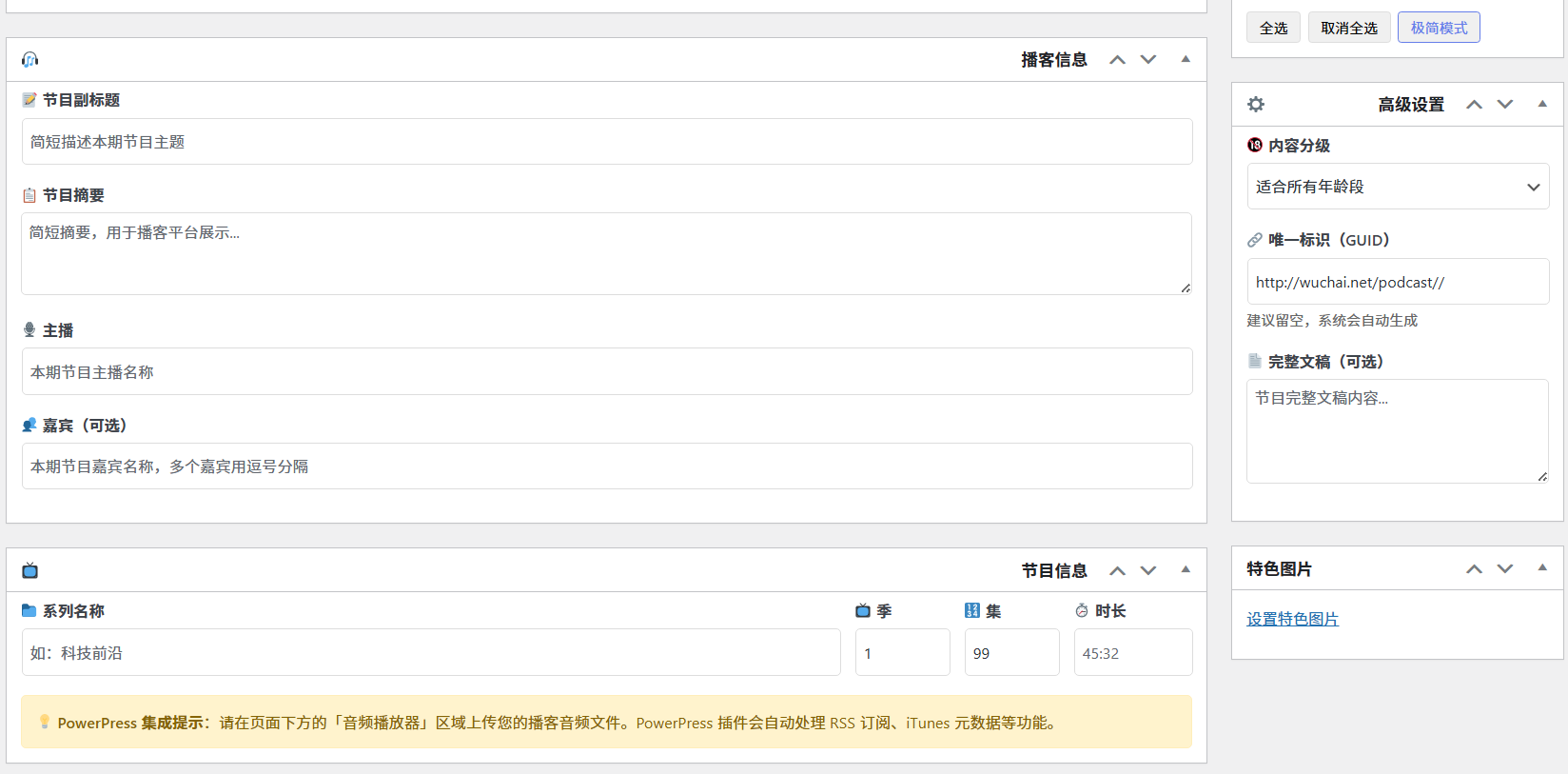Move 节目信息 panel down
The height and width of the screenshot is (774, 1568).
coord(1148,570)
